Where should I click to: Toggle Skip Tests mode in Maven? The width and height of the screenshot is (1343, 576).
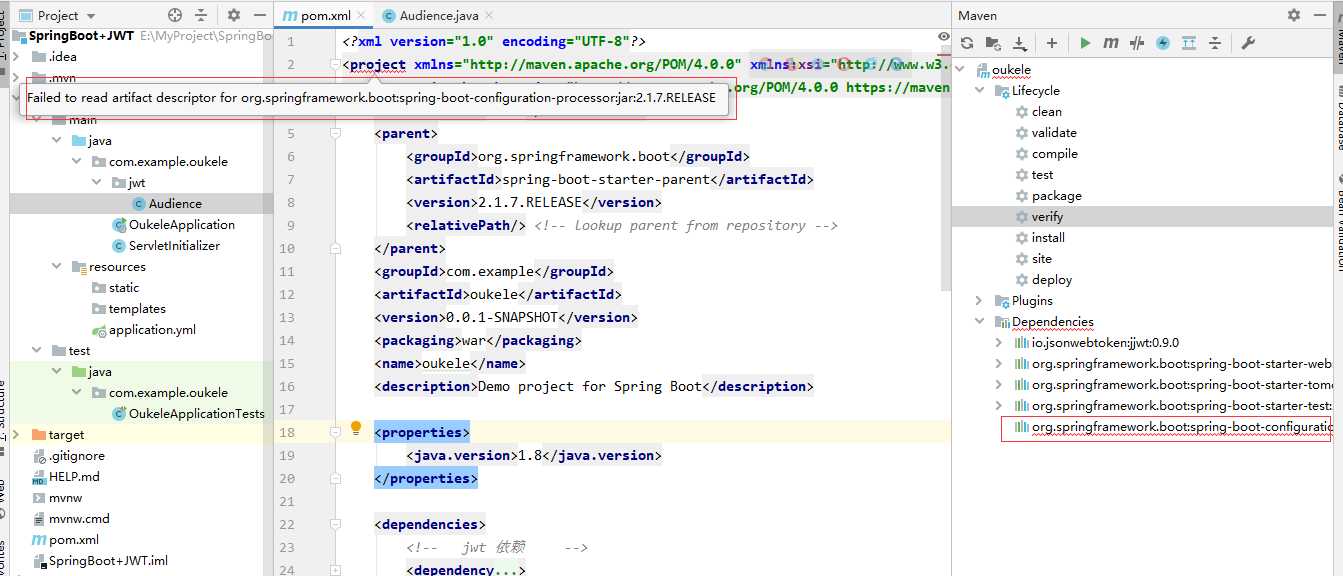1163,43
